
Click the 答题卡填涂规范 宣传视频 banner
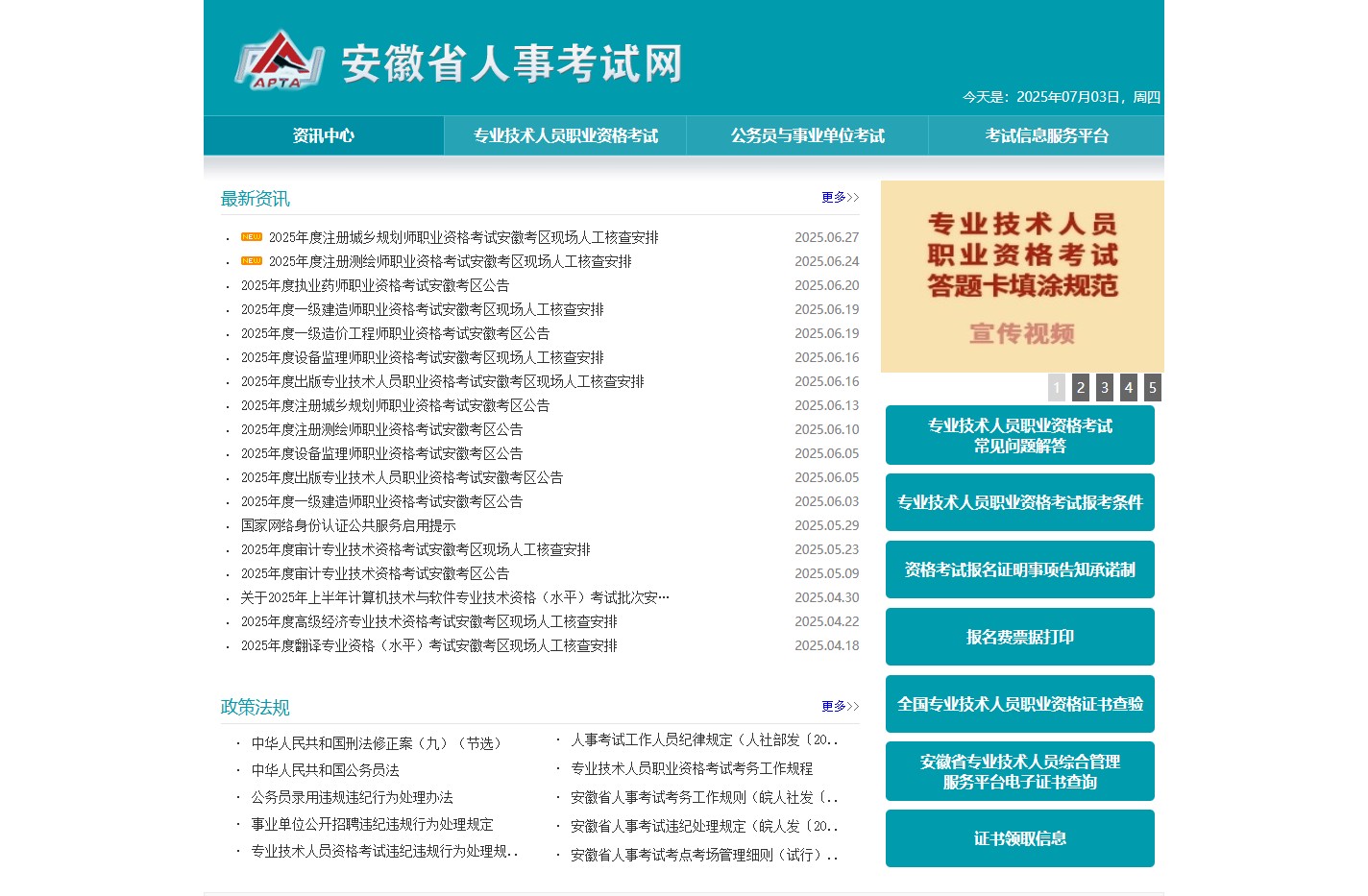[1022, 277]
